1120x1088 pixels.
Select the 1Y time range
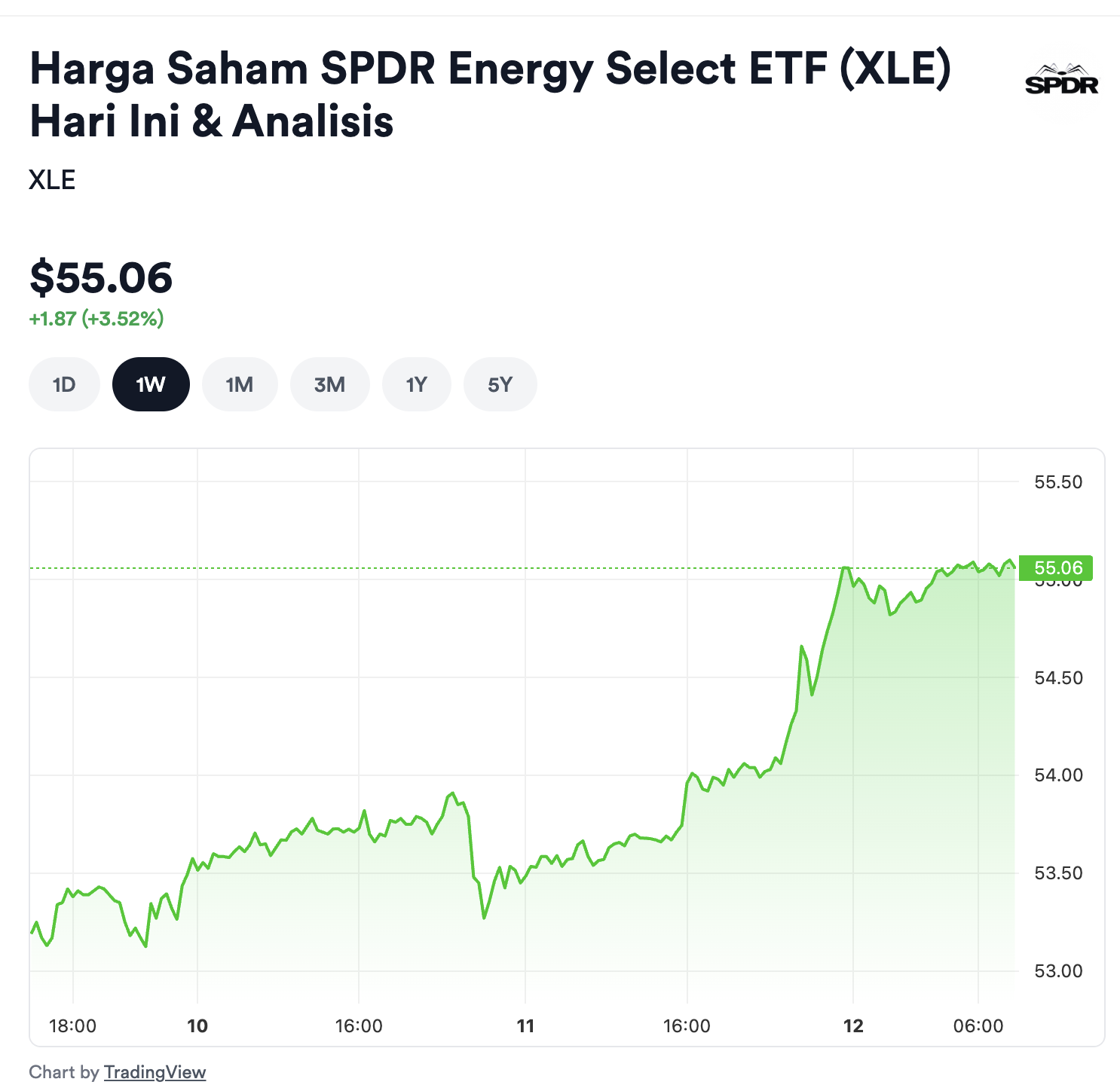[416, 385]
